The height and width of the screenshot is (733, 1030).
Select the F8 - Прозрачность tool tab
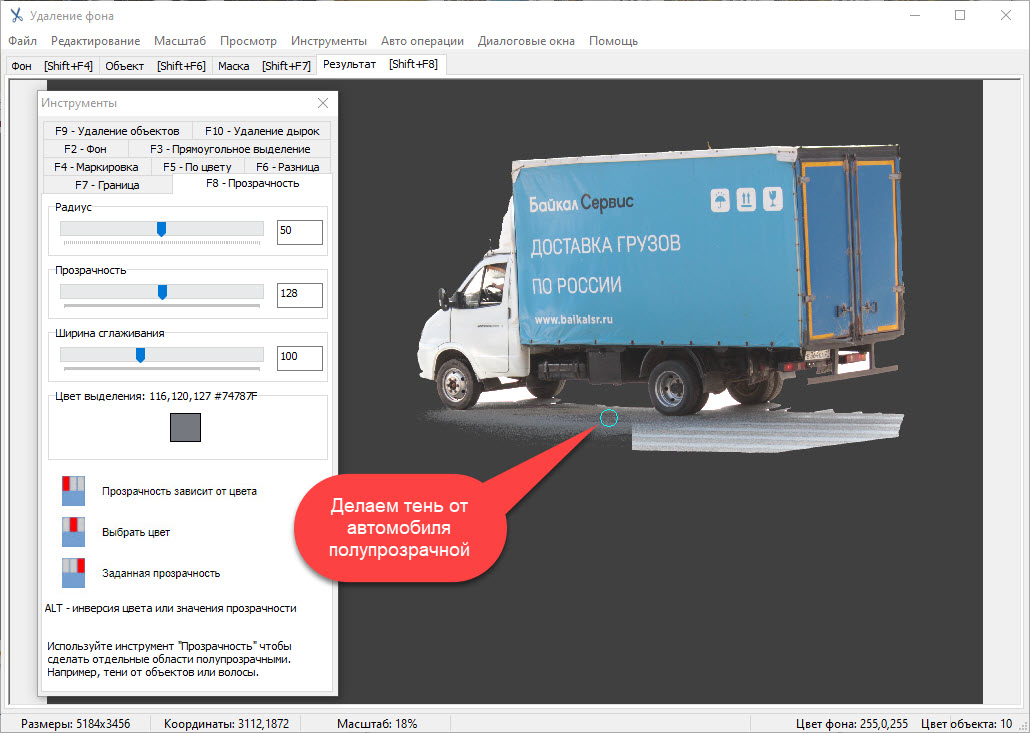point(252,183)
